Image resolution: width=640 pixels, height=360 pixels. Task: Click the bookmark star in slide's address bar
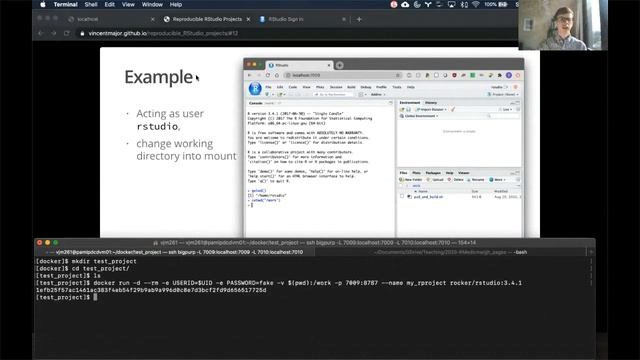[398, 75]
